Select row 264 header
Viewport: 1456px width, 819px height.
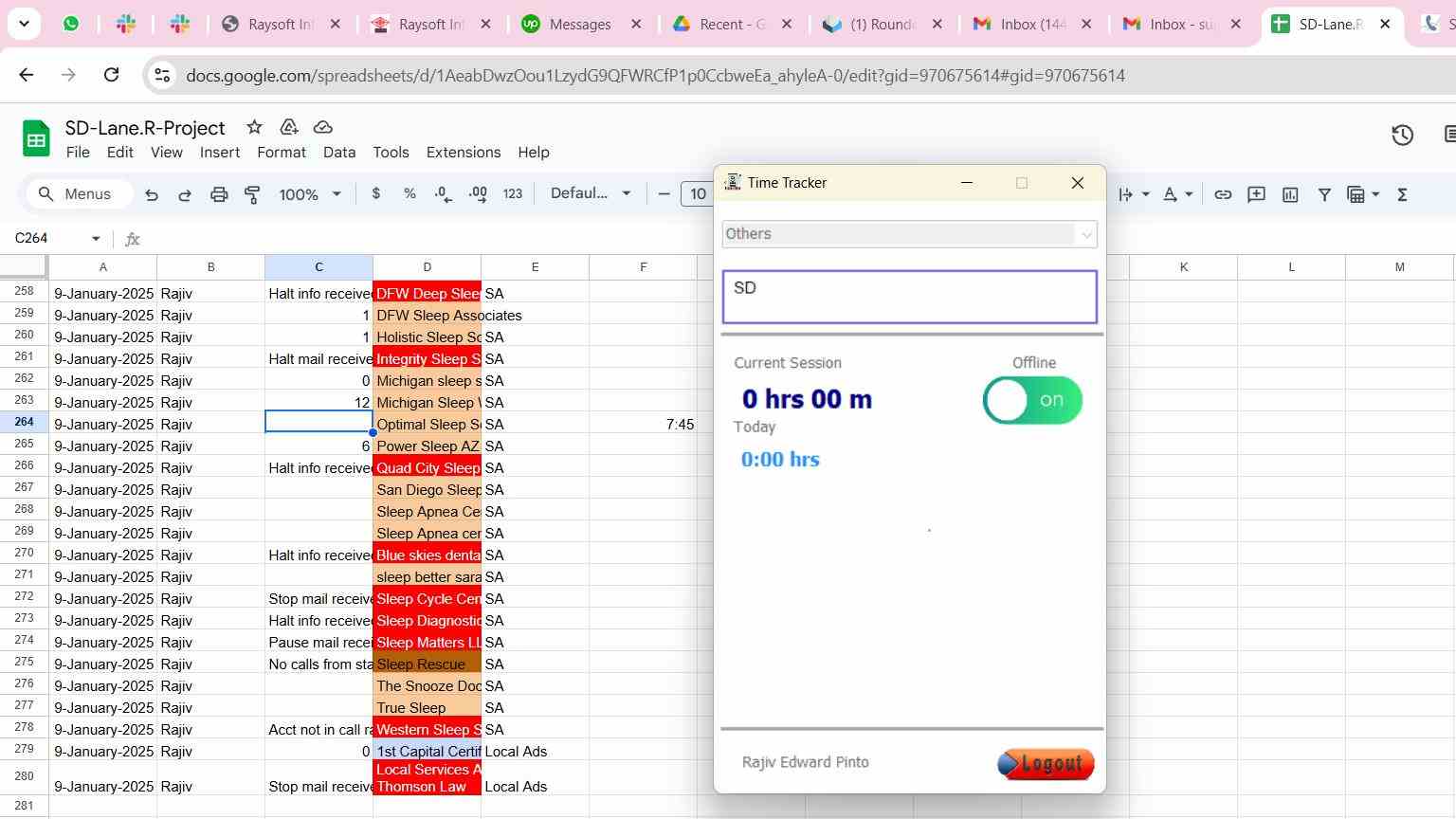[x=24, y=423]
